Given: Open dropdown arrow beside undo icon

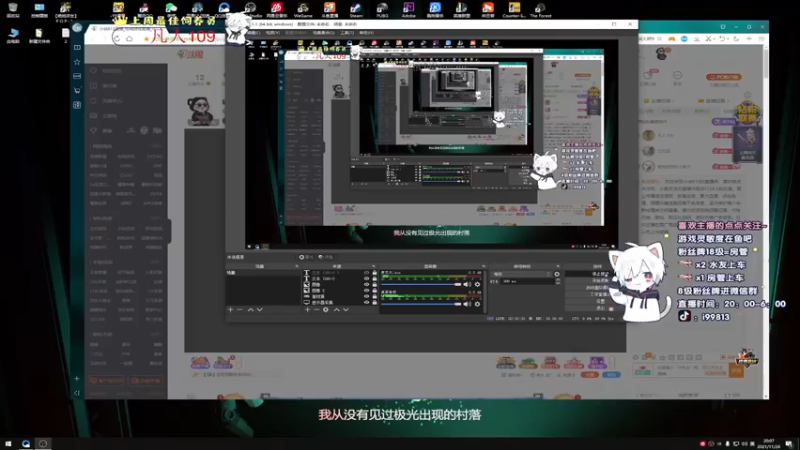Looking at the screenshot, I should click(x=728, y=39).
